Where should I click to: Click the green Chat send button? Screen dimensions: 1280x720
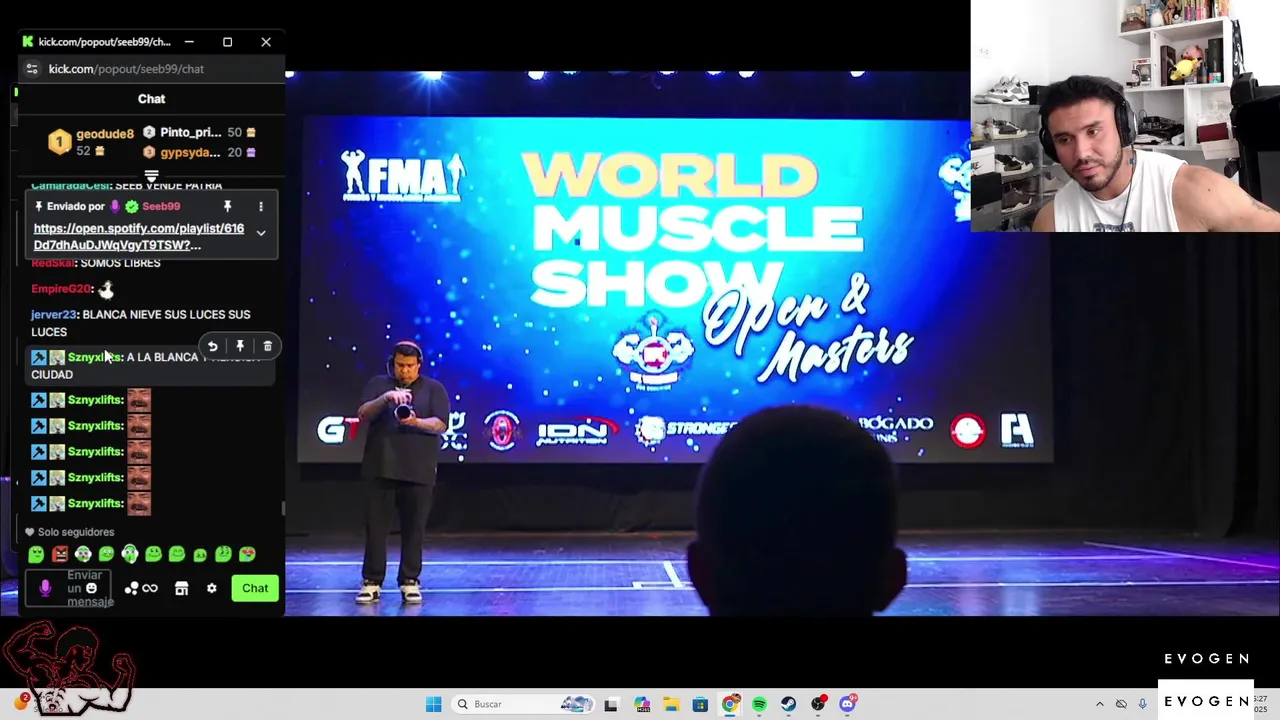(255, 588)
